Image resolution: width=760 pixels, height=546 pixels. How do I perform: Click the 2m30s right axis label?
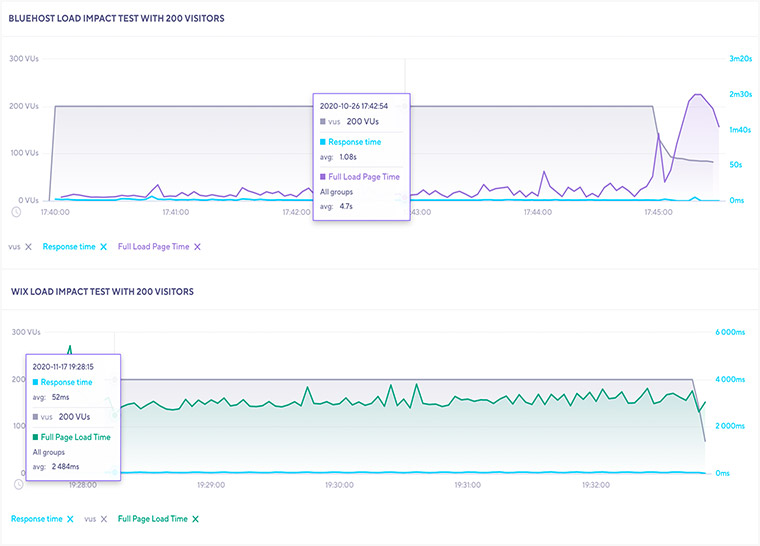(x=741, y=94)
